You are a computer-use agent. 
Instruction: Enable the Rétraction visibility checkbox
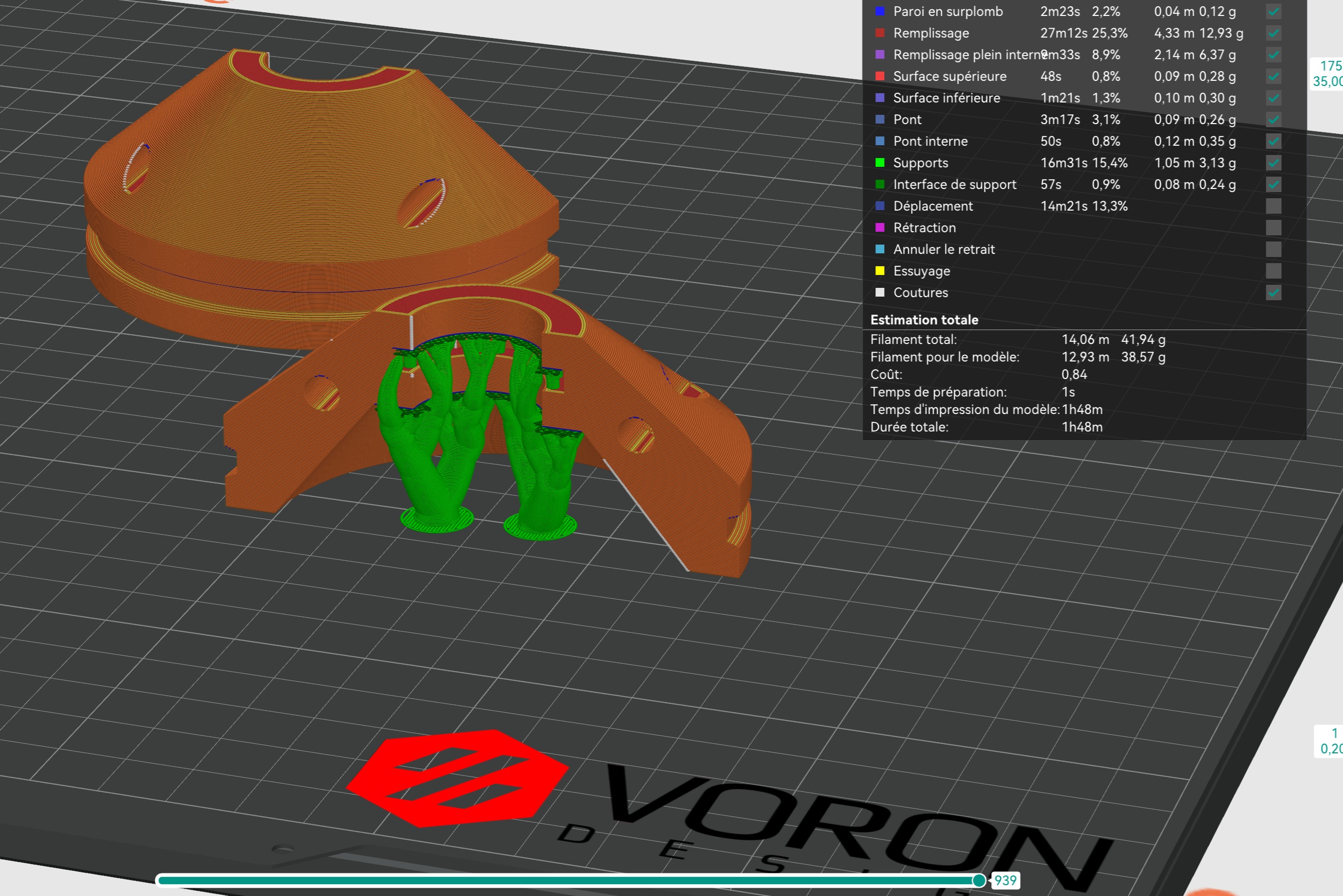click(1273, 228)
